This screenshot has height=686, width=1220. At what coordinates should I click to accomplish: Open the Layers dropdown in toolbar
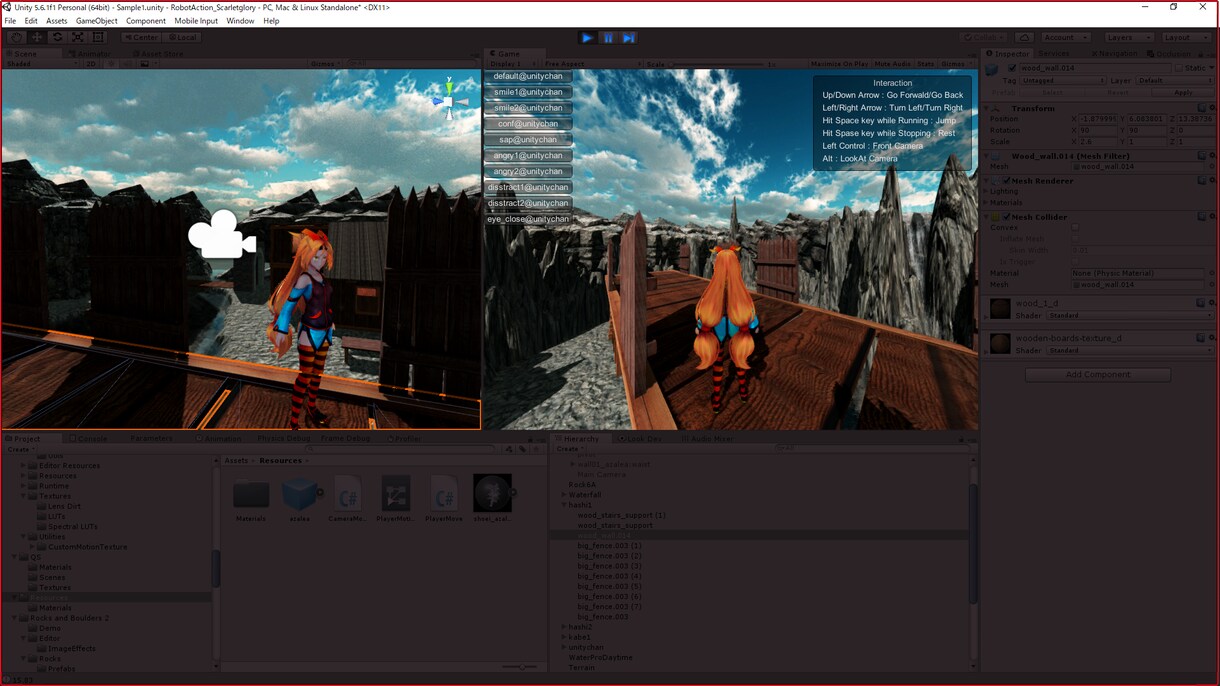(1127, 37)
